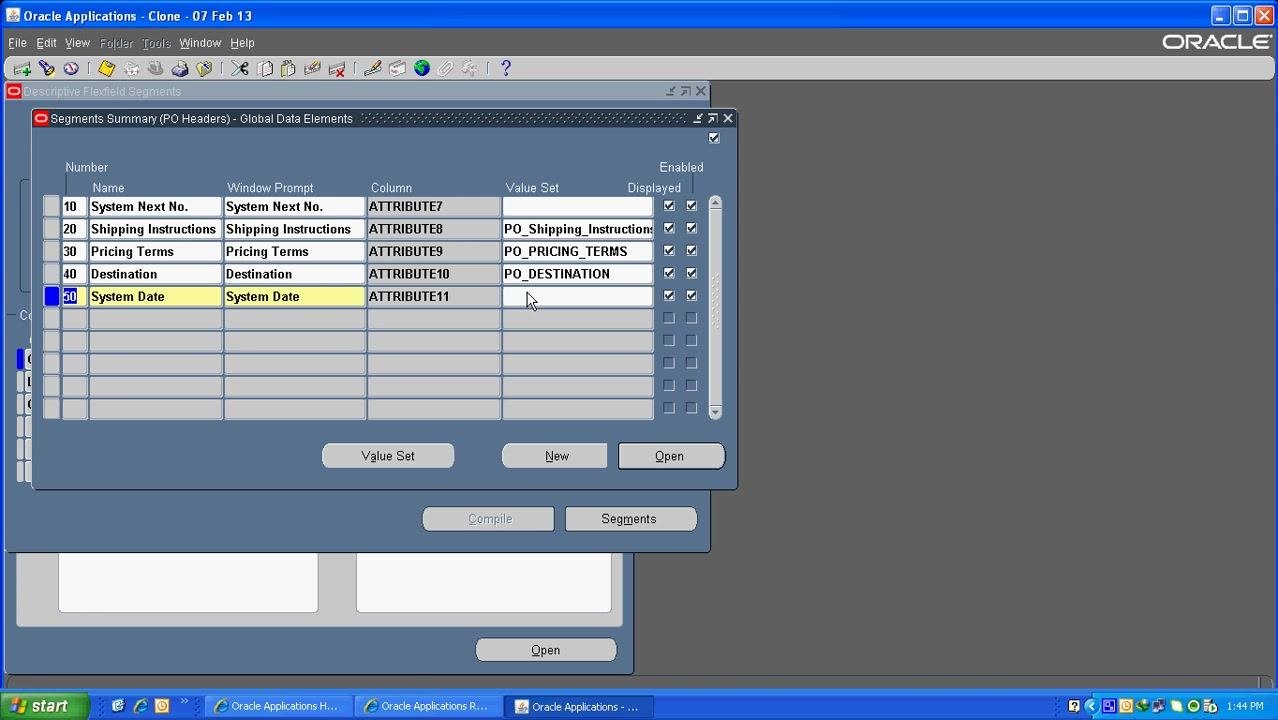Click the help question mark tray icon
The height and width of the screenshot is (720, 1278).
pyautogui.click(x=1074, y=706)
